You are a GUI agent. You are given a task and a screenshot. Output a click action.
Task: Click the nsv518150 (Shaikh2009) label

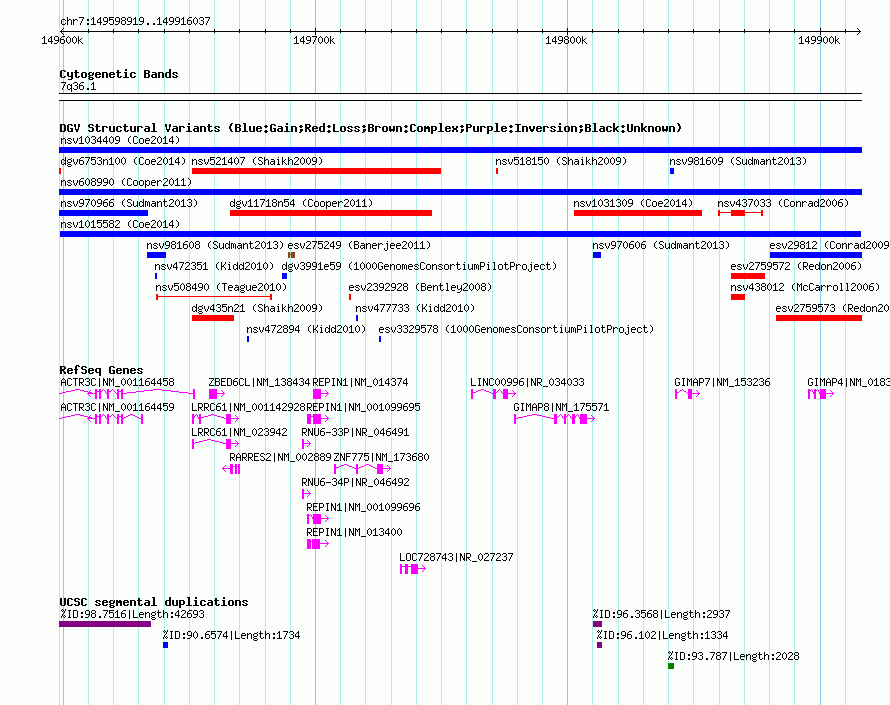coord(561,161)
